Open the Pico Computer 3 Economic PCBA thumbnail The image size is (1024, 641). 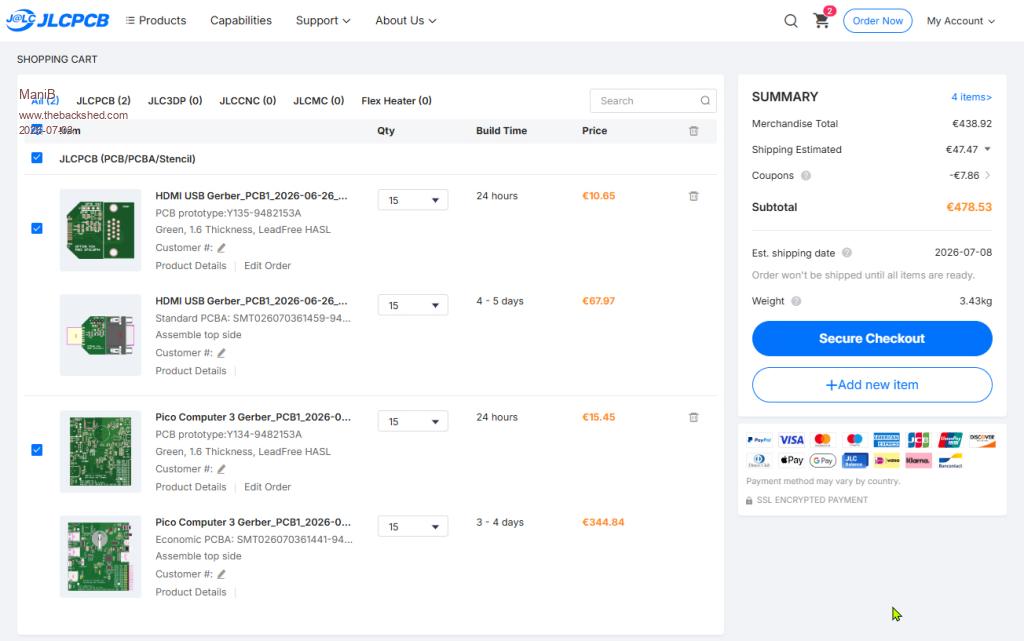pyautogui.click(x=101, y=557)
